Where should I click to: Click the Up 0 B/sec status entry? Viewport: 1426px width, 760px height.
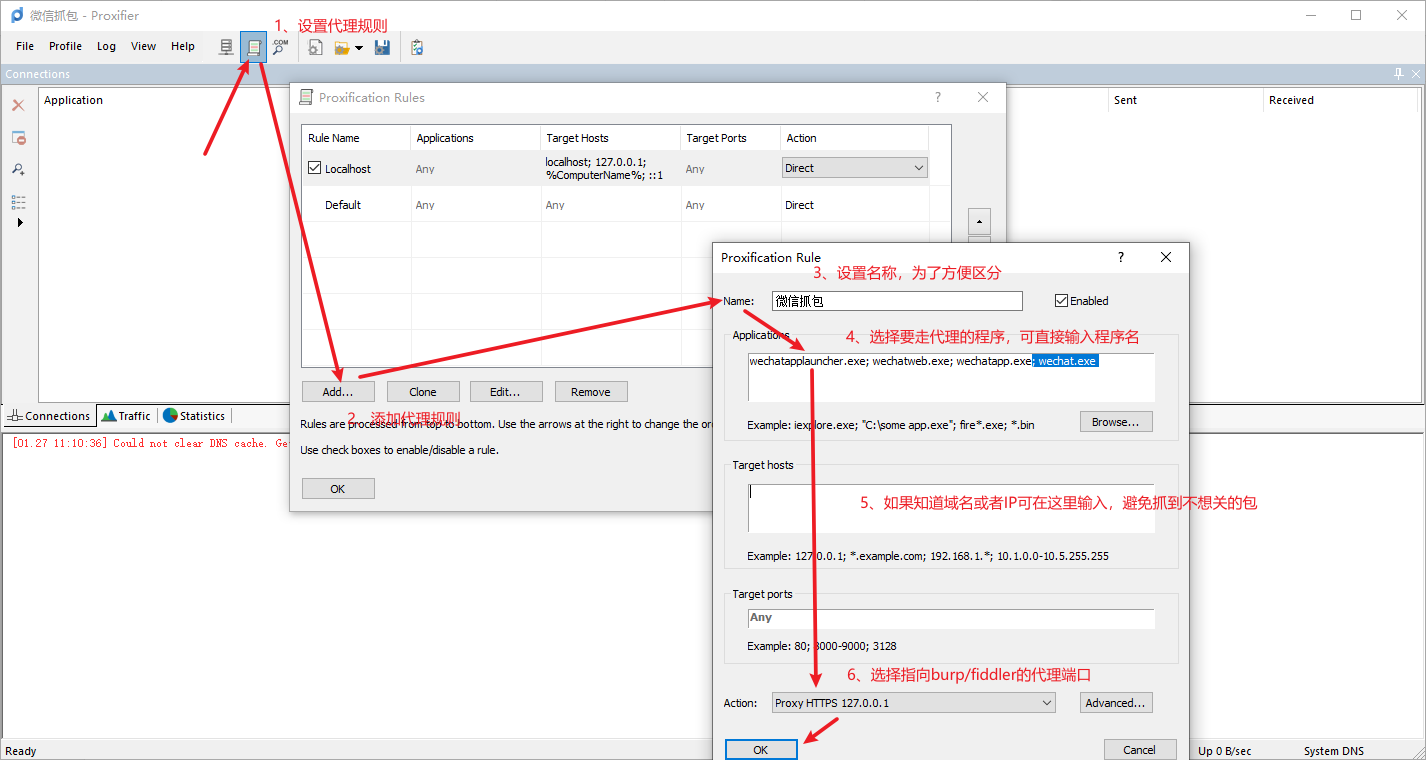pyautogui.click(x=1224, y=751)
